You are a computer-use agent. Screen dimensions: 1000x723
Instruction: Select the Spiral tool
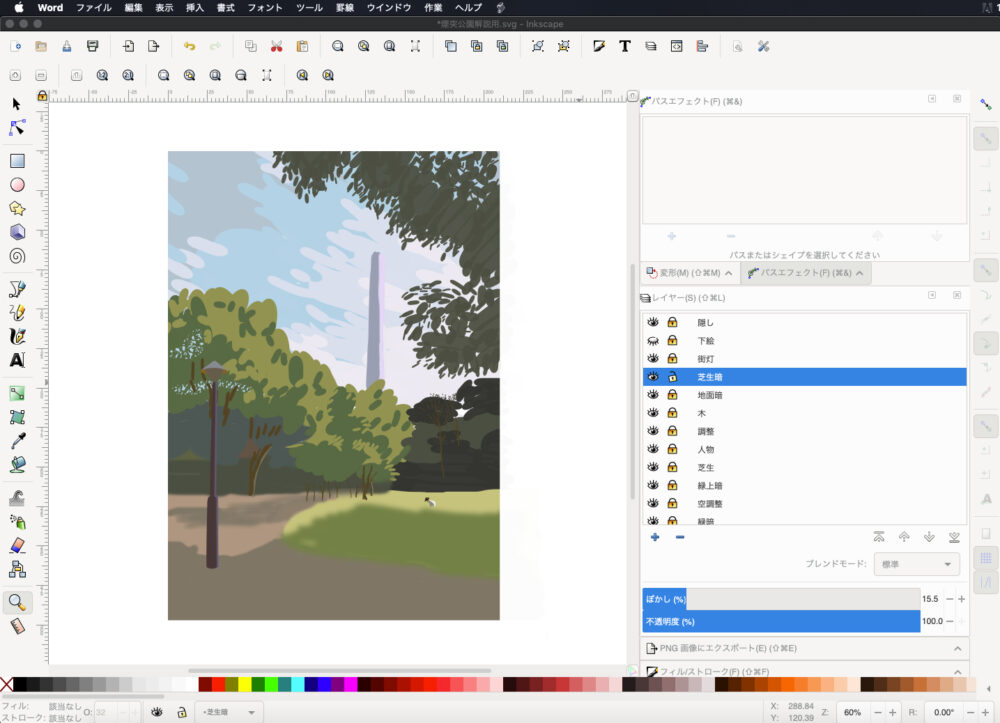[17, 256]
